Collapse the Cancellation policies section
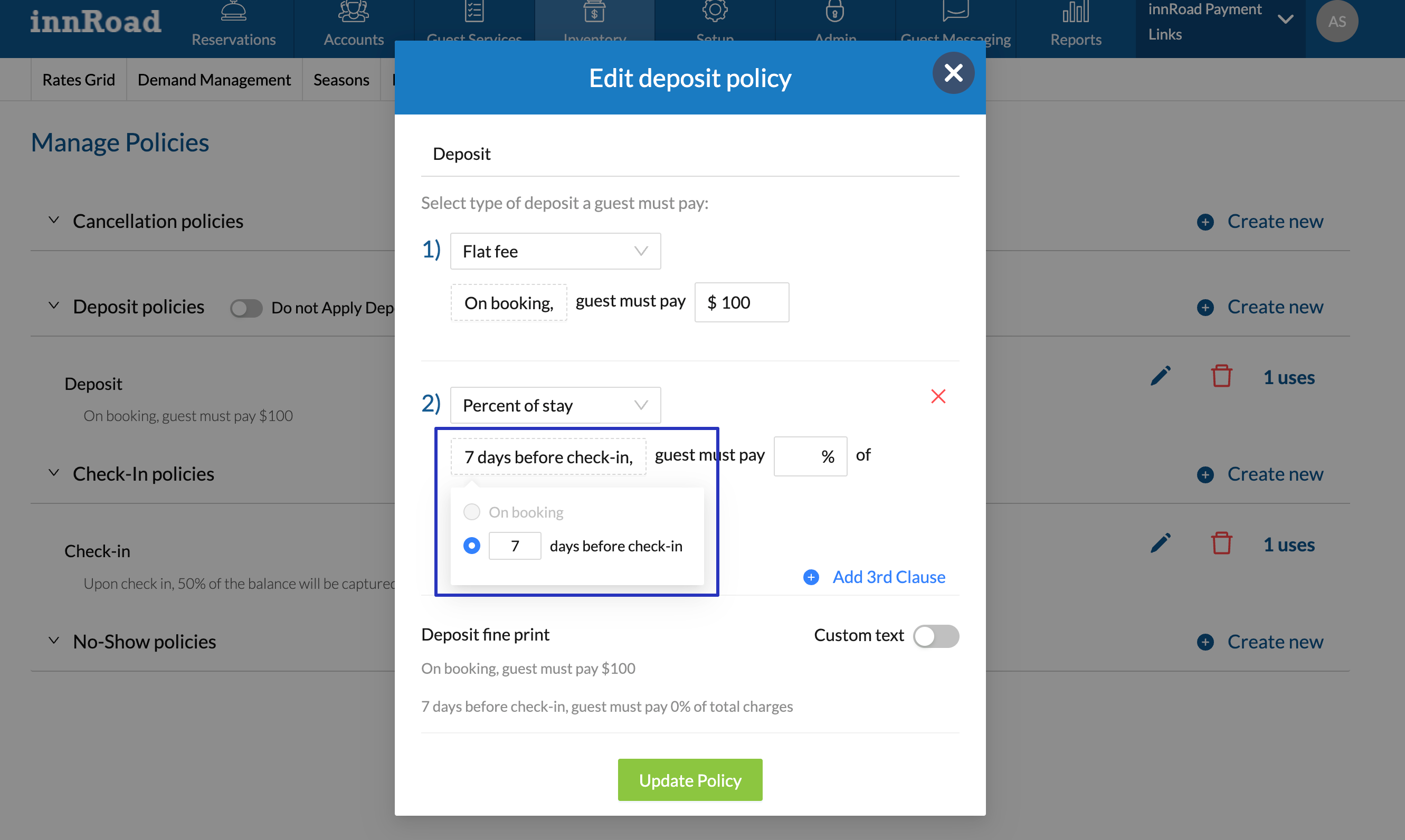The height and width of the screenshot is (840, 1405). [54, 221]
